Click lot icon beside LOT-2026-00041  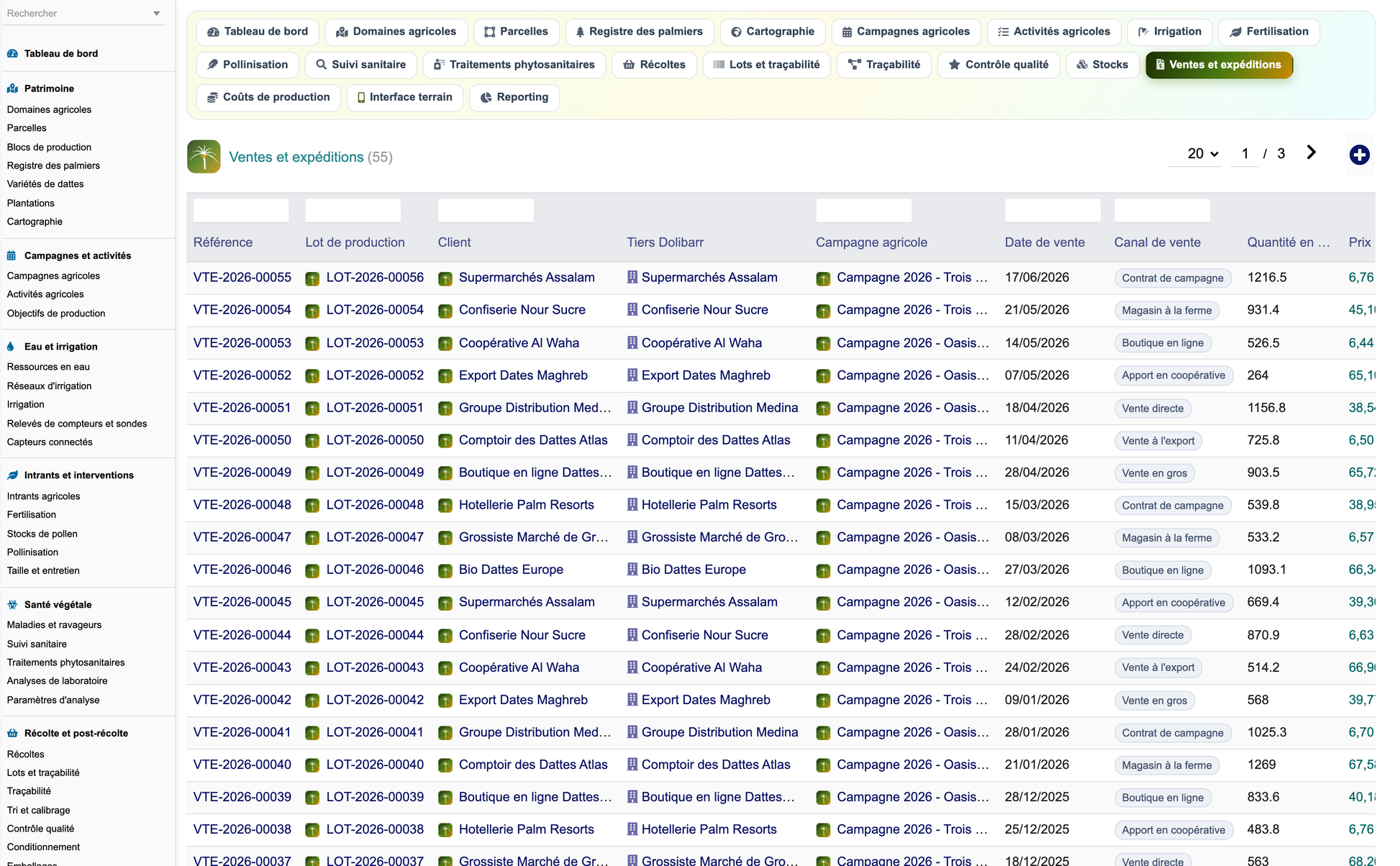click(x=312, y=733)
